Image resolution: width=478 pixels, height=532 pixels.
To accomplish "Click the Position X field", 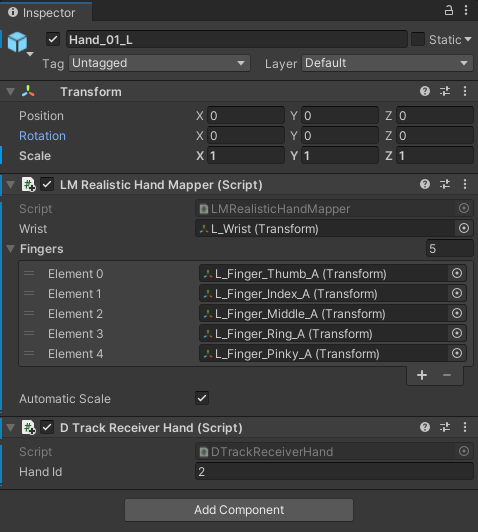I will click(x=246, y=116).
